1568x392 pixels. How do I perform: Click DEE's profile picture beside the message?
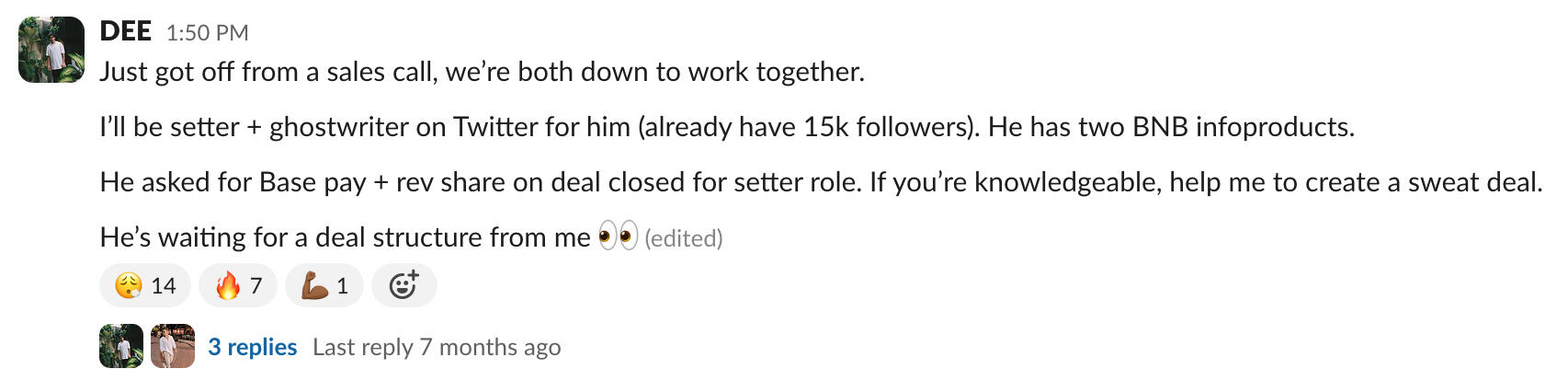51,50
